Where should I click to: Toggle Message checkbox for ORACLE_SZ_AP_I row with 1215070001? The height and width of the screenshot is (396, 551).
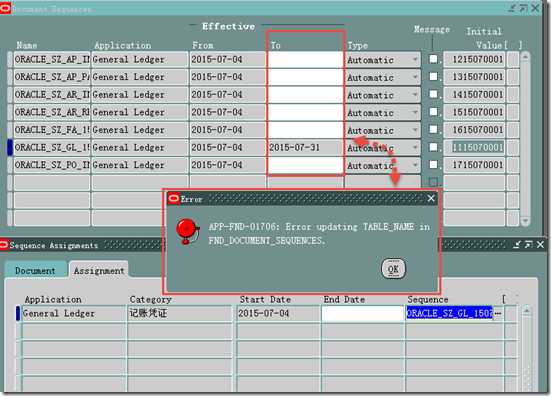[x=433, y=59]
